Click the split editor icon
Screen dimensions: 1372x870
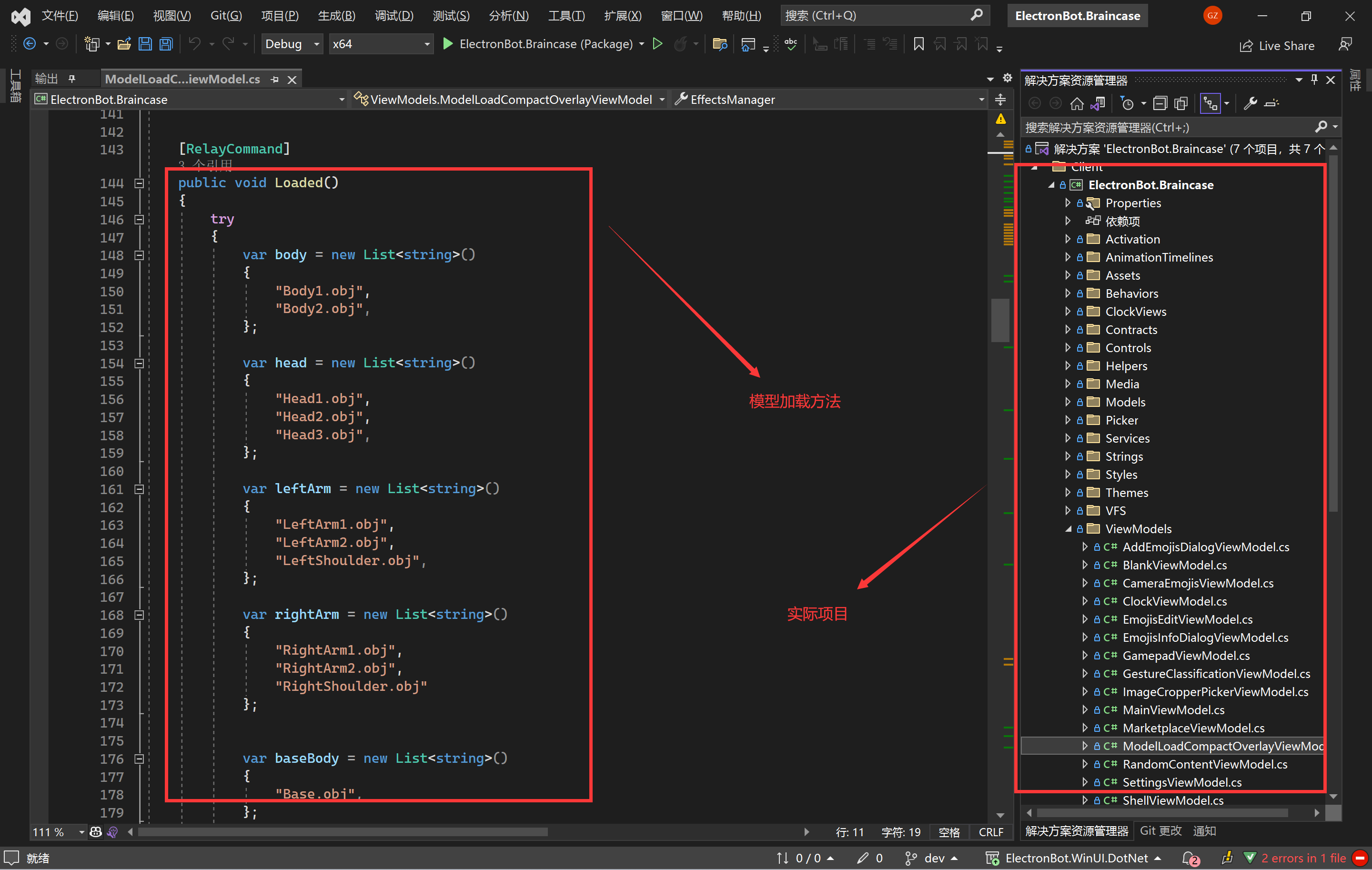pyautogui.click(x=1000, y=100)
